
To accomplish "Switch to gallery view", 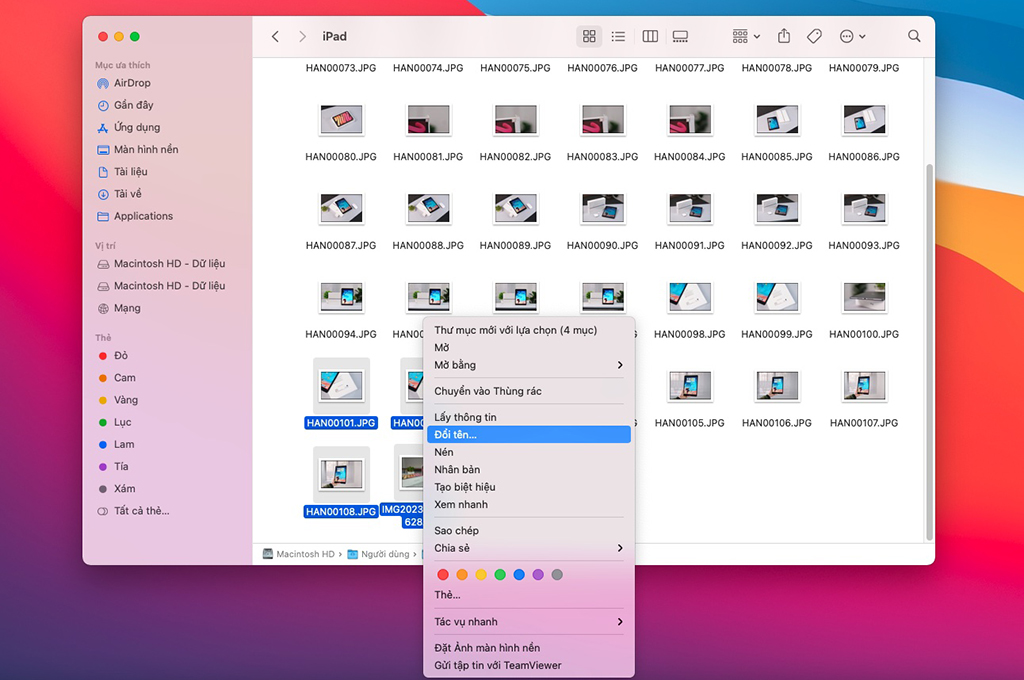I will tap(680, 37).
